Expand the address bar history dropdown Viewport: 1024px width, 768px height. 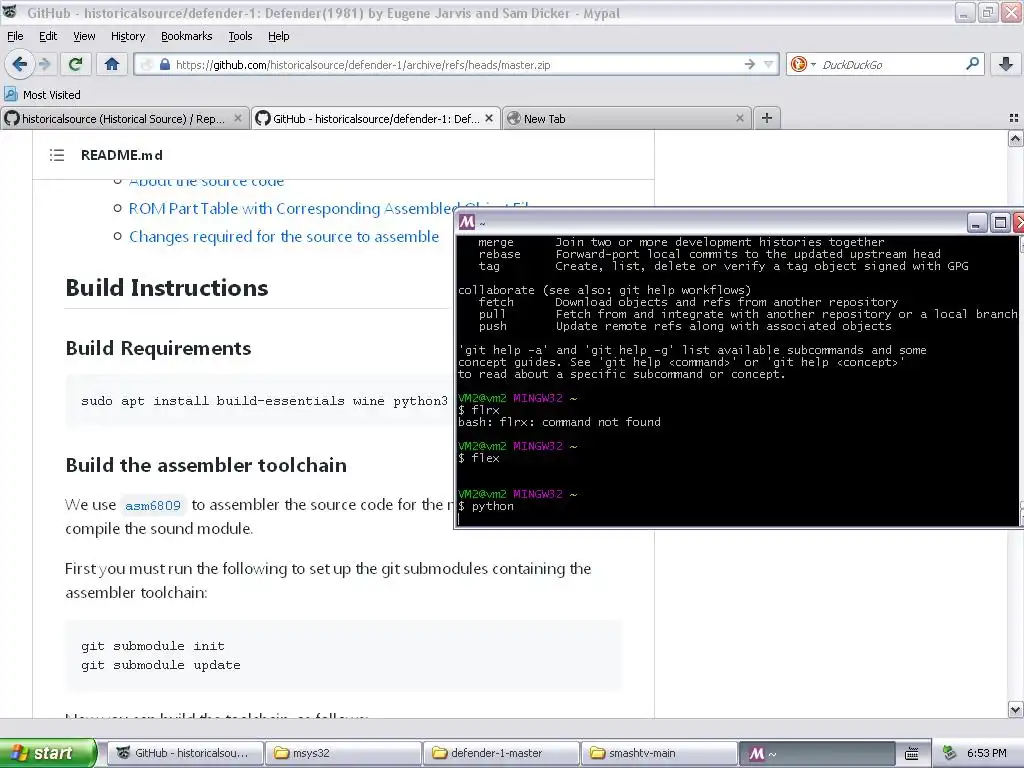click(769, 64)
